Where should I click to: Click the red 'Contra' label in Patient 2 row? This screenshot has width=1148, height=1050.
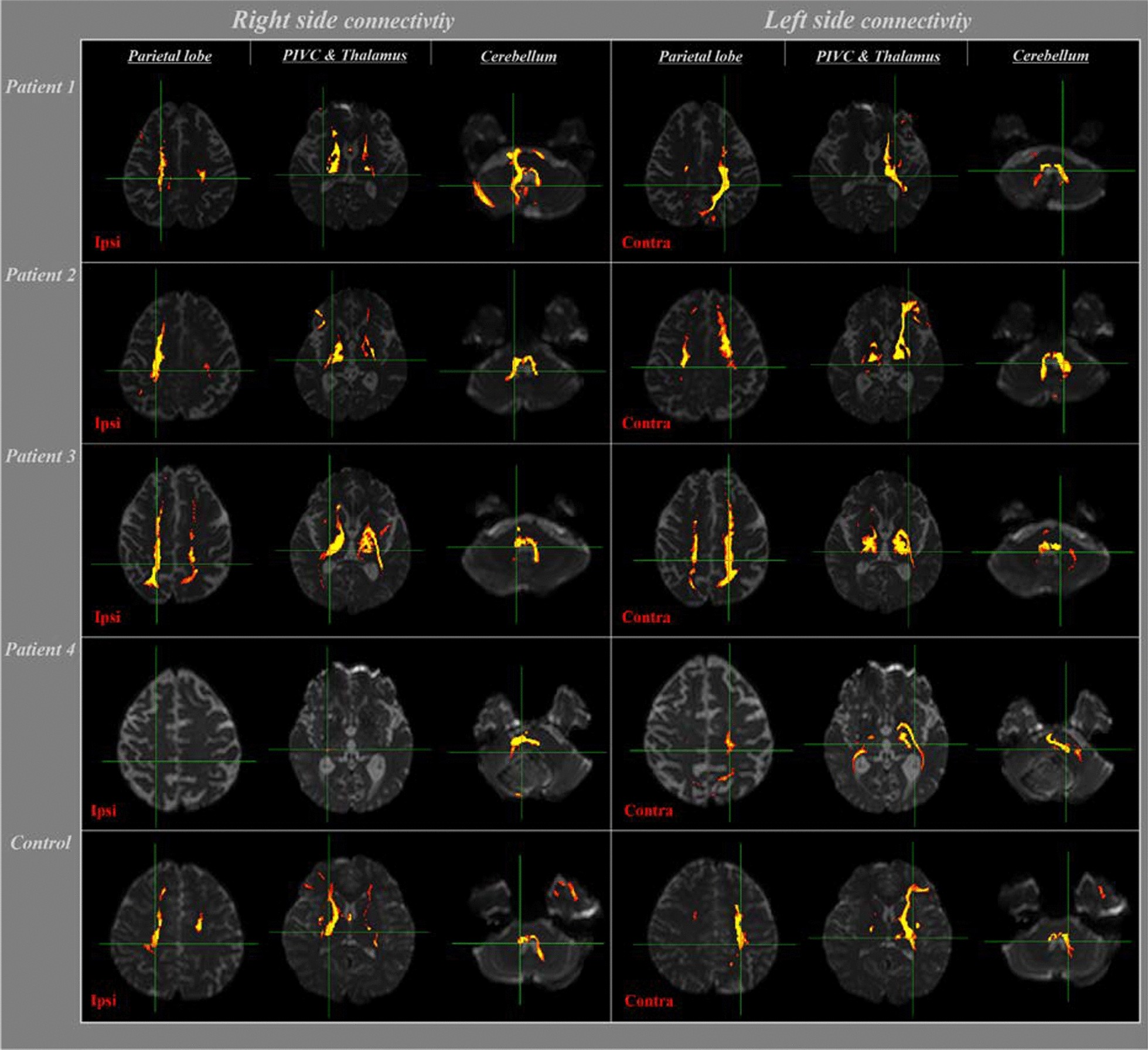coord(646,422)
